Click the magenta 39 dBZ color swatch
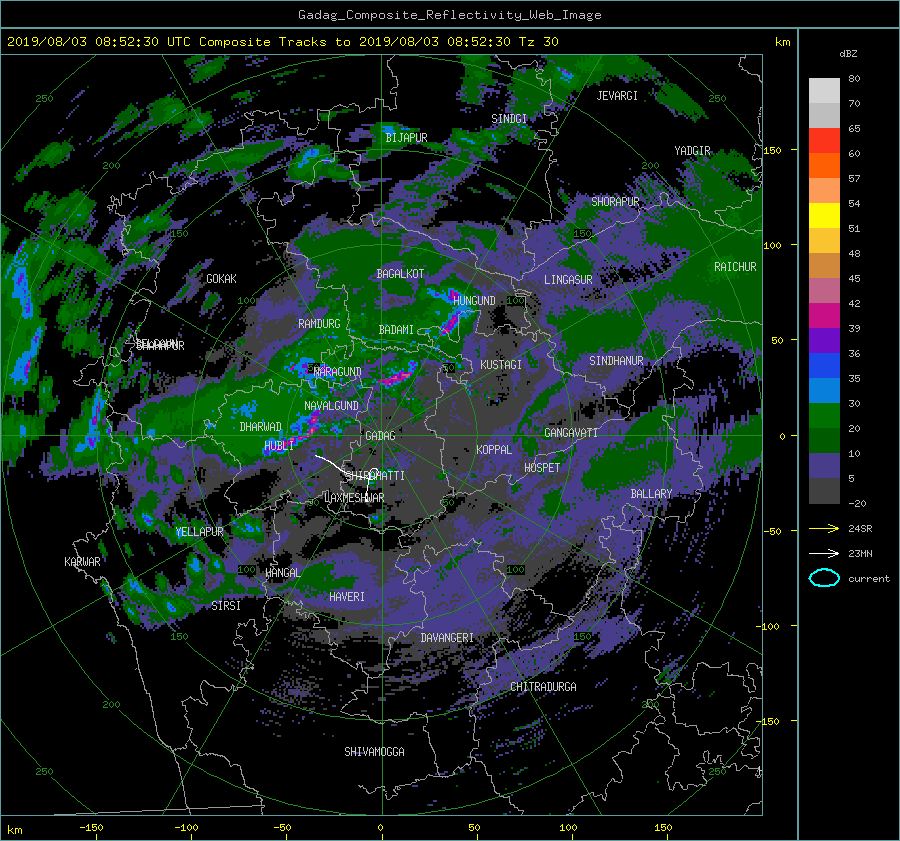Viewport: 900px width, 841px height. click(x=824, y=315)
